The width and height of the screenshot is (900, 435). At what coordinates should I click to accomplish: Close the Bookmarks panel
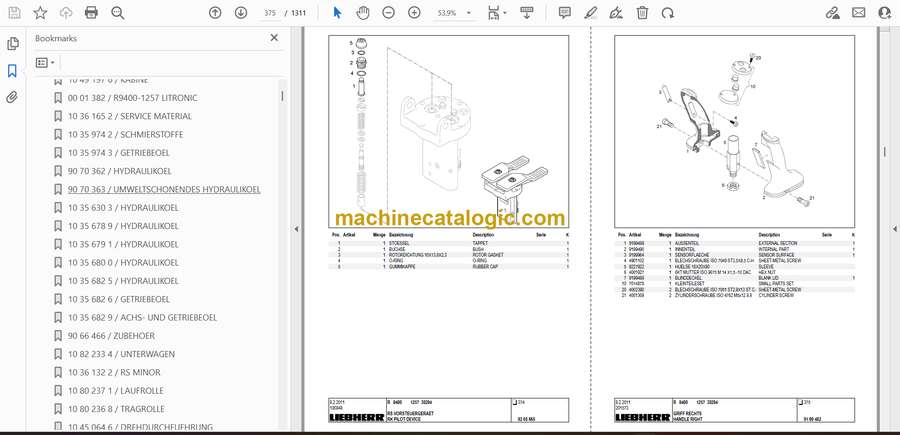(x=274, y=37)
